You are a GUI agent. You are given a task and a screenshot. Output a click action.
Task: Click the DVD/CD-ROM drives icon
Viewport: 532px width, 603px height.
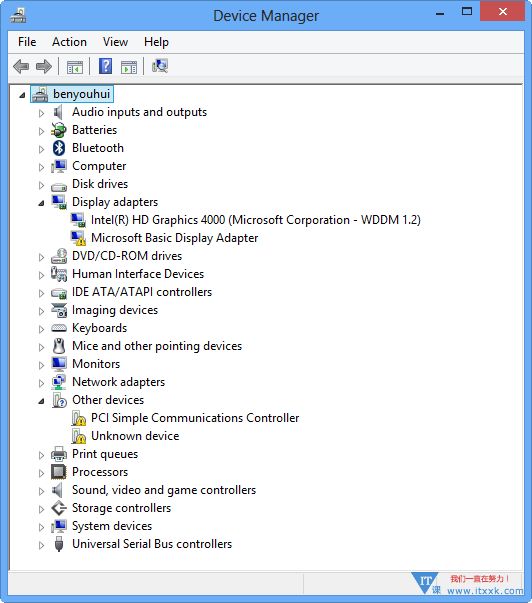pyautogui.click(x=59, y=256)
